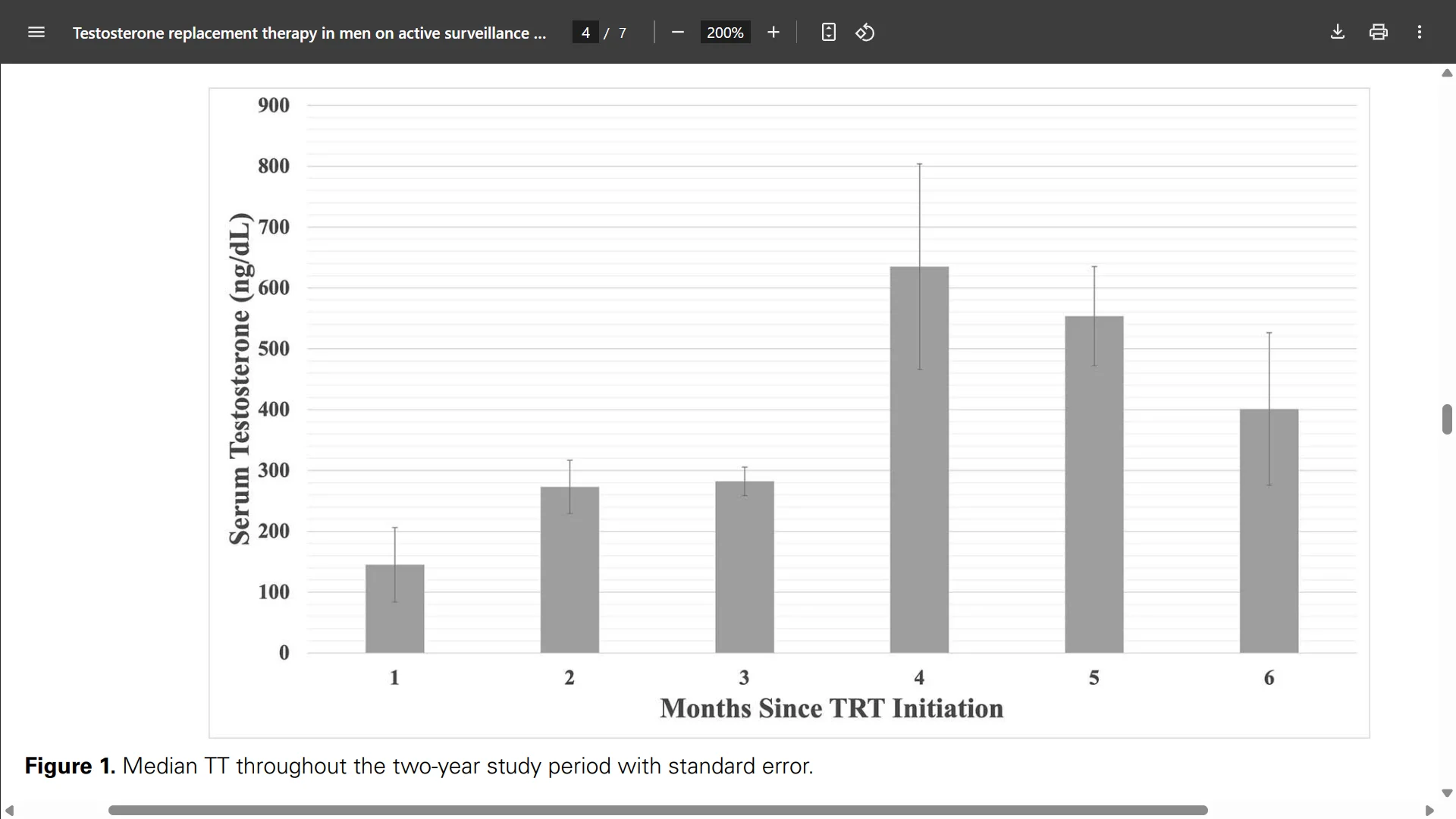Click the total page count '7'
Viewport: 1456px width, 819px height.
[x=623, y=33]
